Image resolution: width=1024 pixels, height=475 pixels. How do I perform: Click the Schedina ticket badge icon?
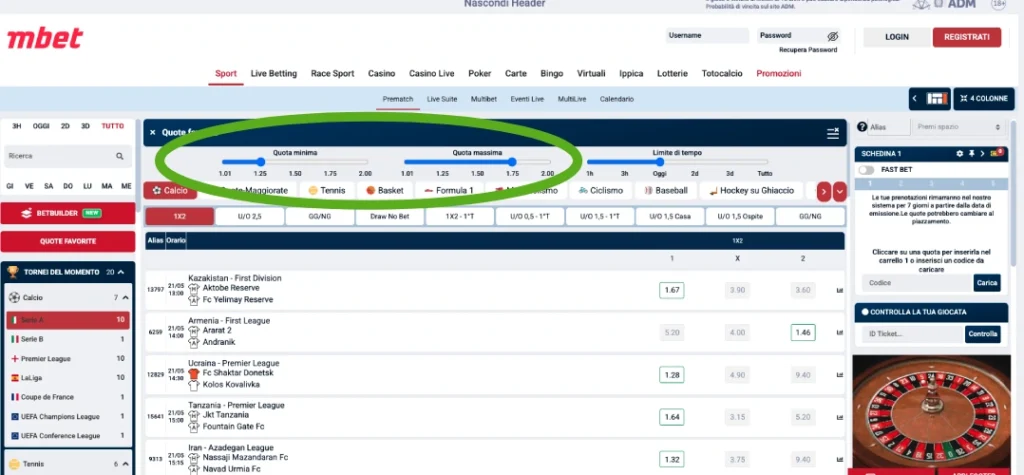coord(997,154)
